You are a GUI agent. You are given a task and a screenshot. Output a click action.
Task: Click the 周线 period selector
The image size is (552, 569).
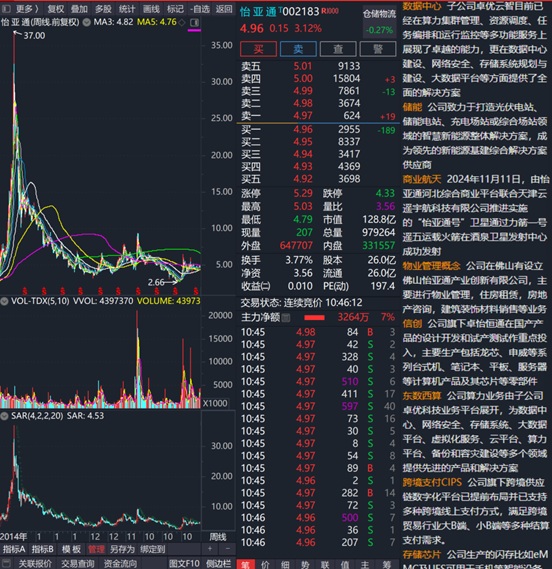pyautogui.click(x=218, y=537)
